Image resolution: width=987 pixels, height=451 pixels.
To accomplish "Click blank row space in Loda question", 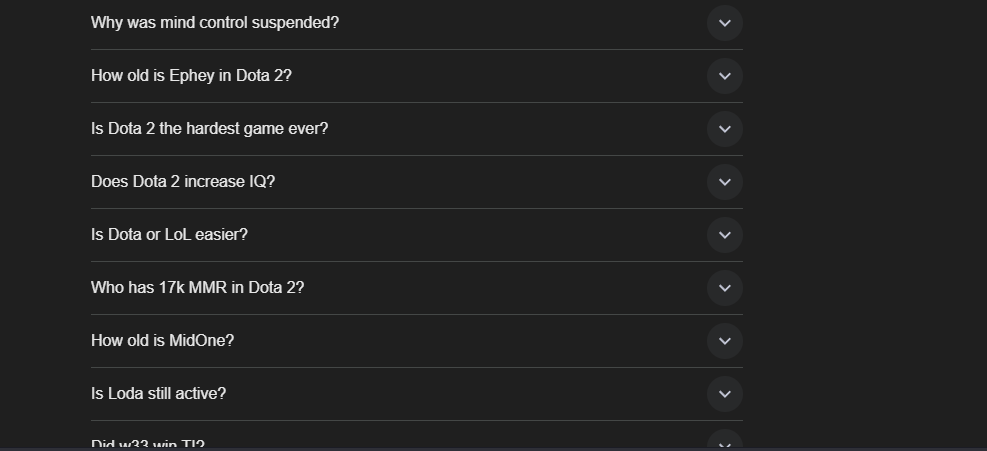I will point(466,394).
